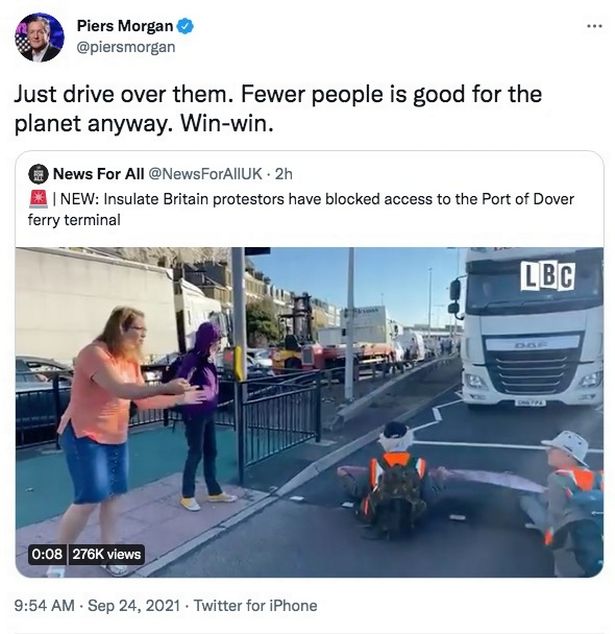This screenshot has width=615, height=634.
Task: Open the 9:54 AM timestamp link
Action: point(44,606)
